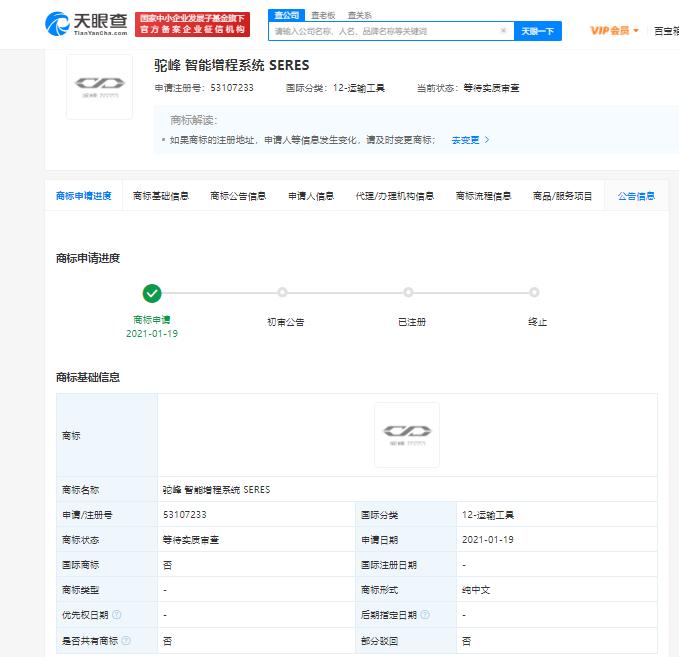Select the 商标申请进度 tab
The height and width of the screenshot is (657, 679).
[84, 196]
